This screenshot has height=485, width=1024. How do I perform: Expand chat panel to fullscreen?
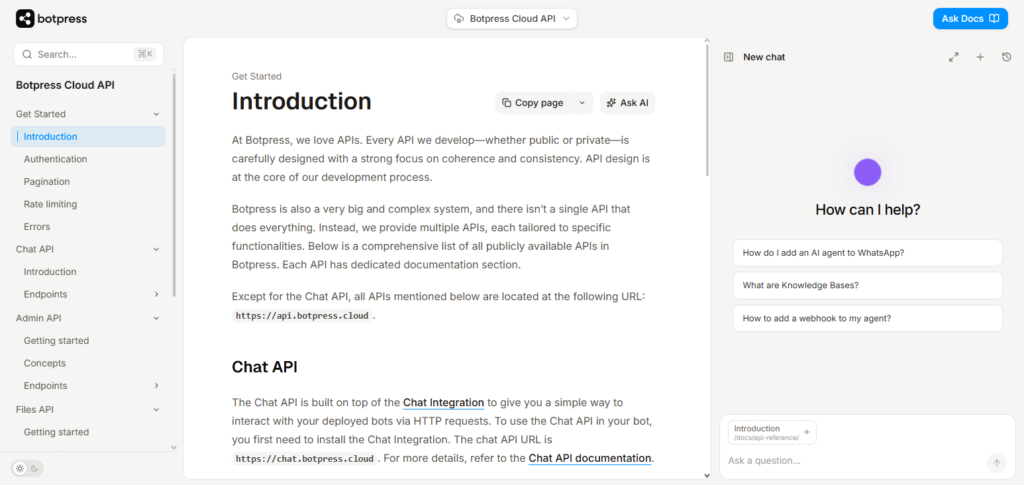click(x=953, y=57)
